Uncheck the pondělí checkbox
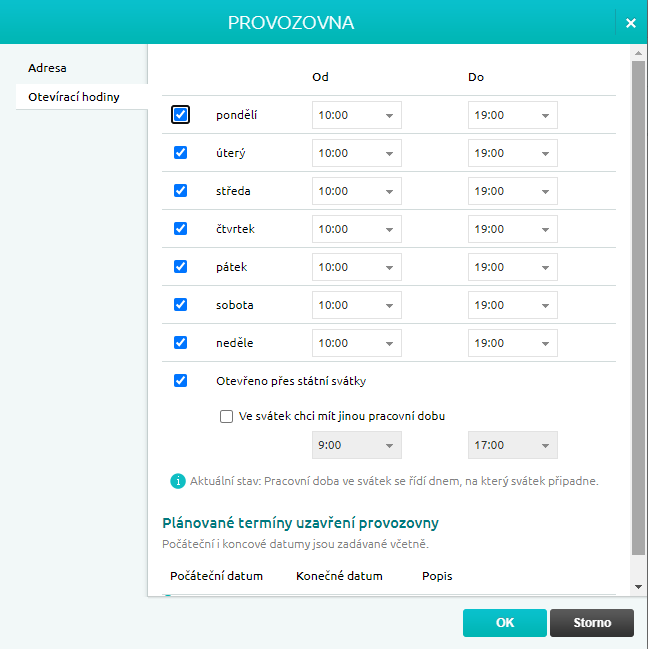Screen dimensions: 648x649 click(x=180, y=115)
